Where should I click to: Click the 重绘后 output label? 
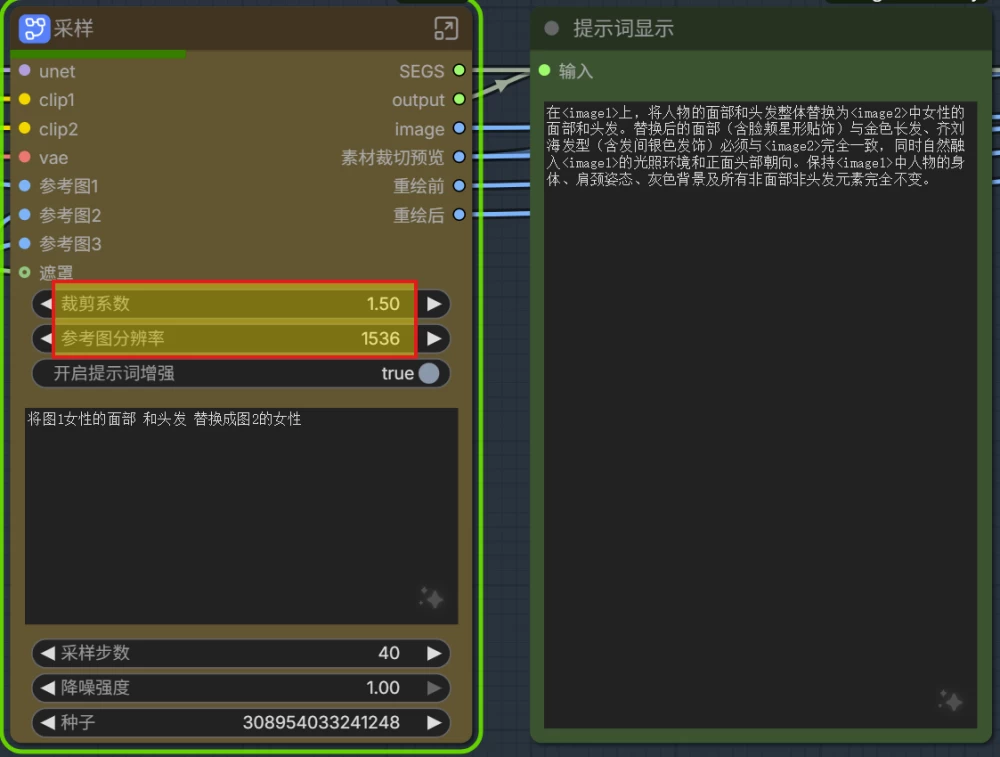418,215
